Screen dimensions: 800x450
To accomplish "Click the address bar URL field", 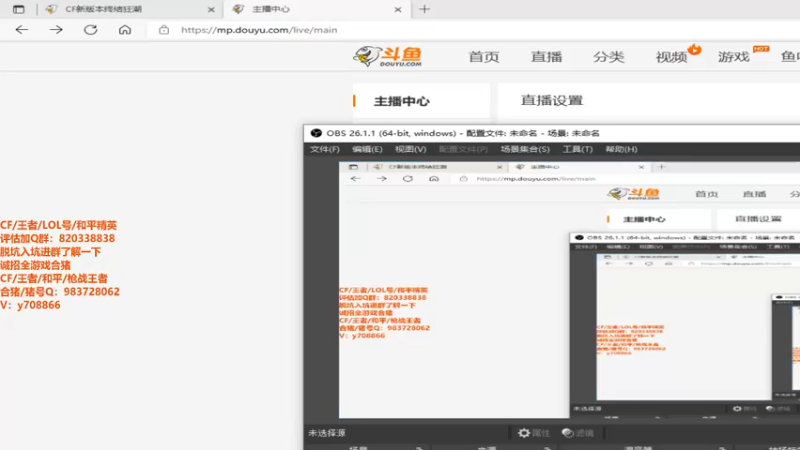I will [474, 30].
